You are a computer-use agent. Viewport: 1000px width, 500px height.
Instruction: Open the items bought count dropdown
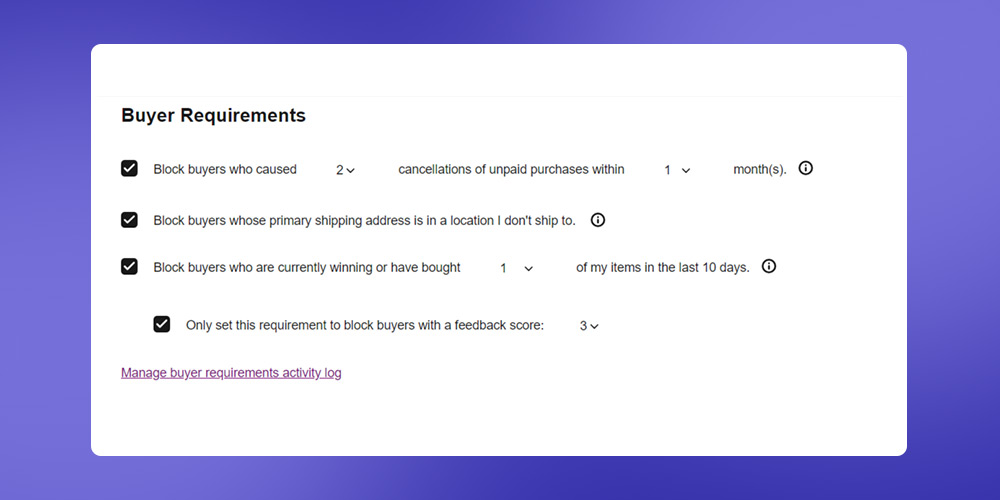click(x=516, y=268)
